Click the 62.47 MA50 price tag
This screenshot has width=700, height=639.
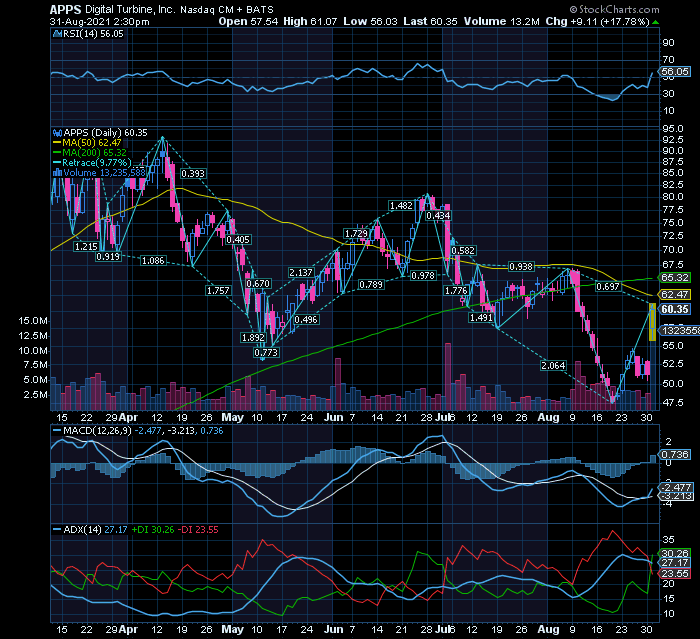[x=675, y=295]
